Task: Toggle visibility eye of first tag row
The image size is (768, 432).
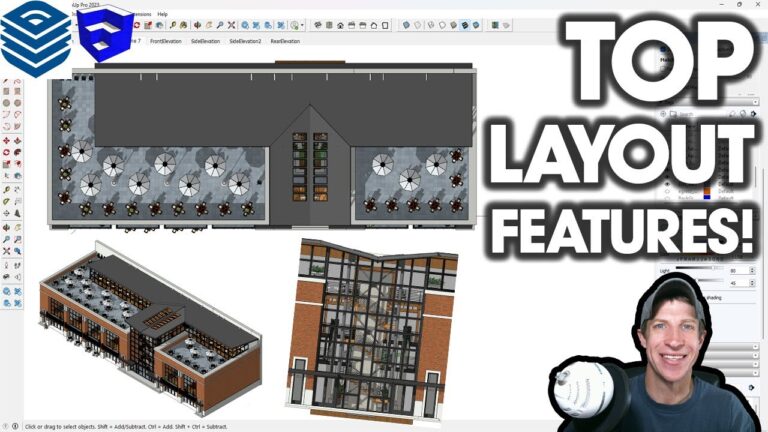Action: tap(668, 186)
